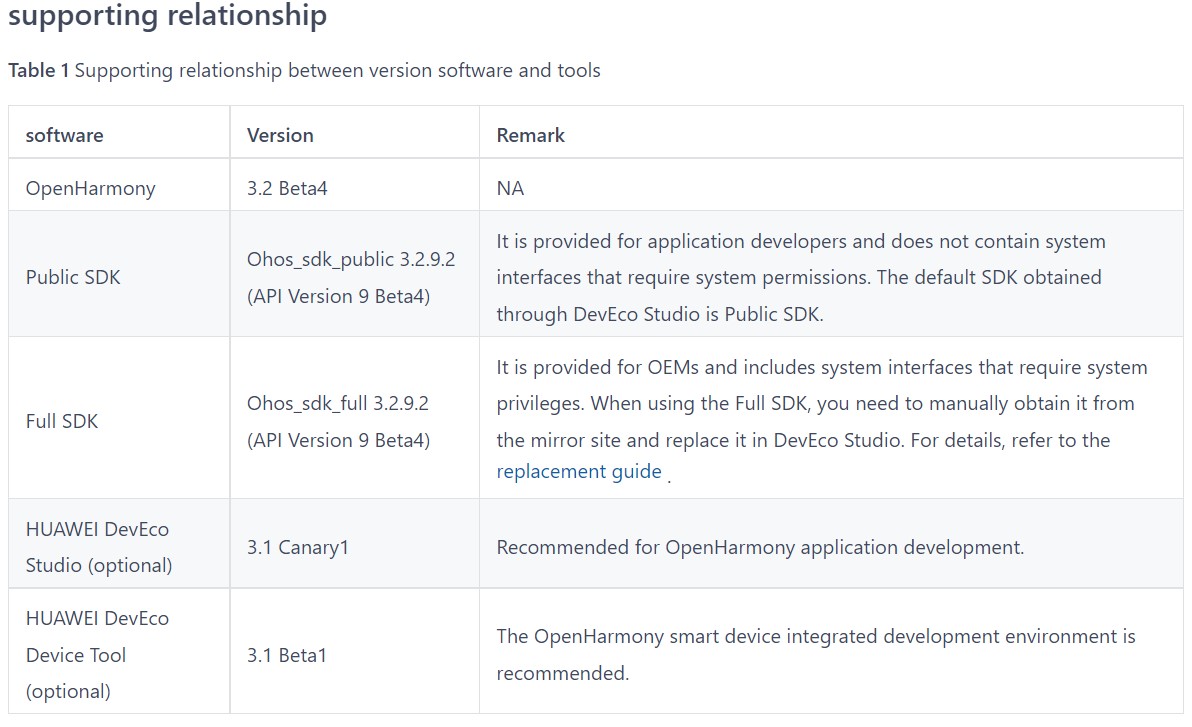Image resolution: width=1192 pixels, height=727 pixels.
Task: Click the 'Ohos_sdk_full 3.2.9.2' version text
Action: click(x=338, y=403)
